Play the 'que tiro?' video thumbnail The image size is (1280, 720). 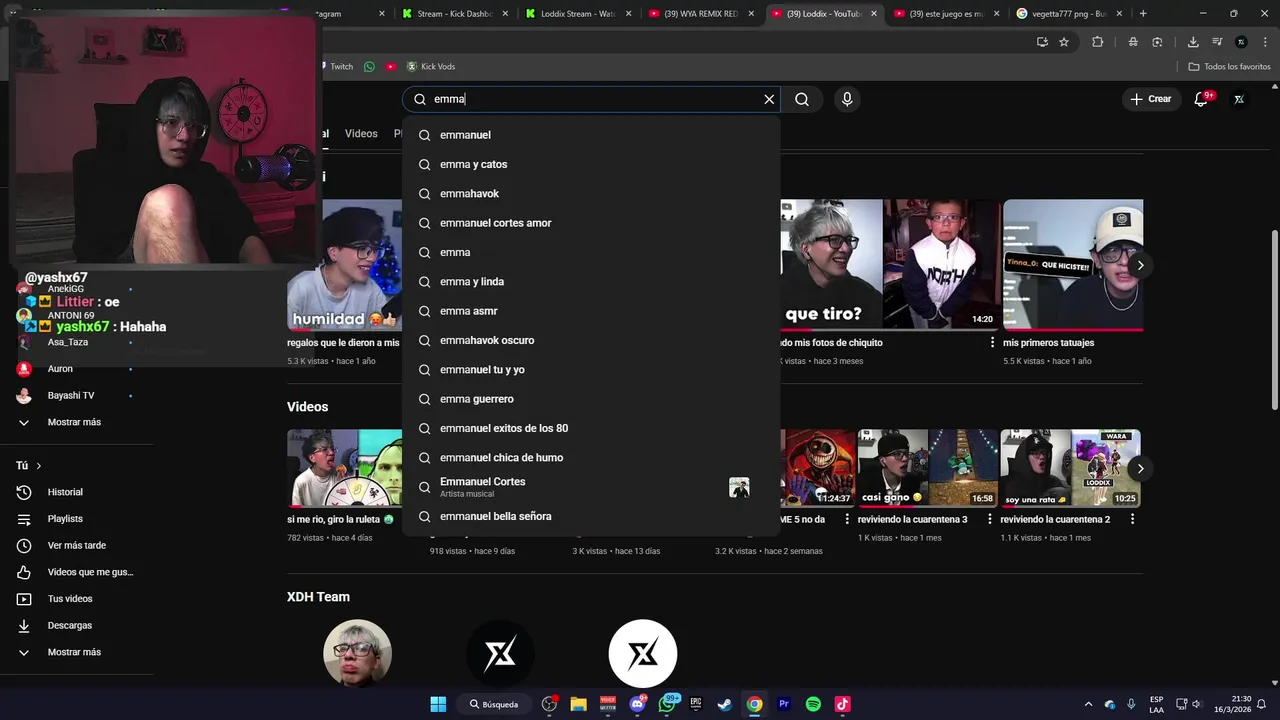(891, 264)
